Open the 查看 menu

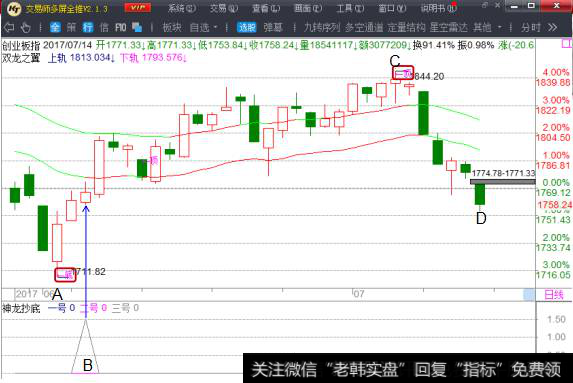click(266, 8)
